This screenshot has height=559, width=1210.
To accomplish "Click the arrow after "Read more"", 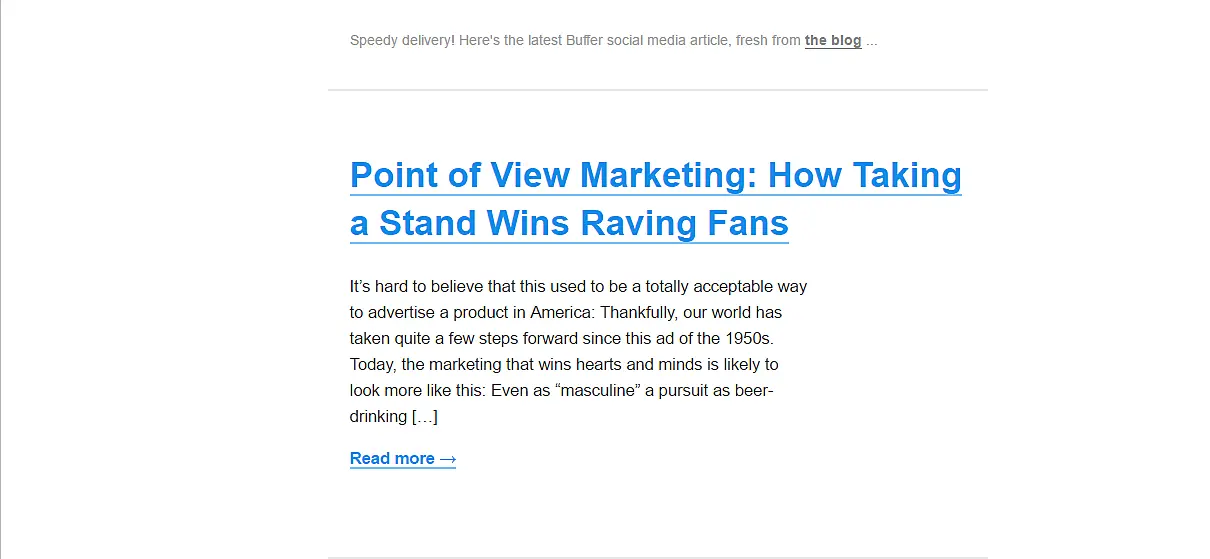I will (447, 459).
